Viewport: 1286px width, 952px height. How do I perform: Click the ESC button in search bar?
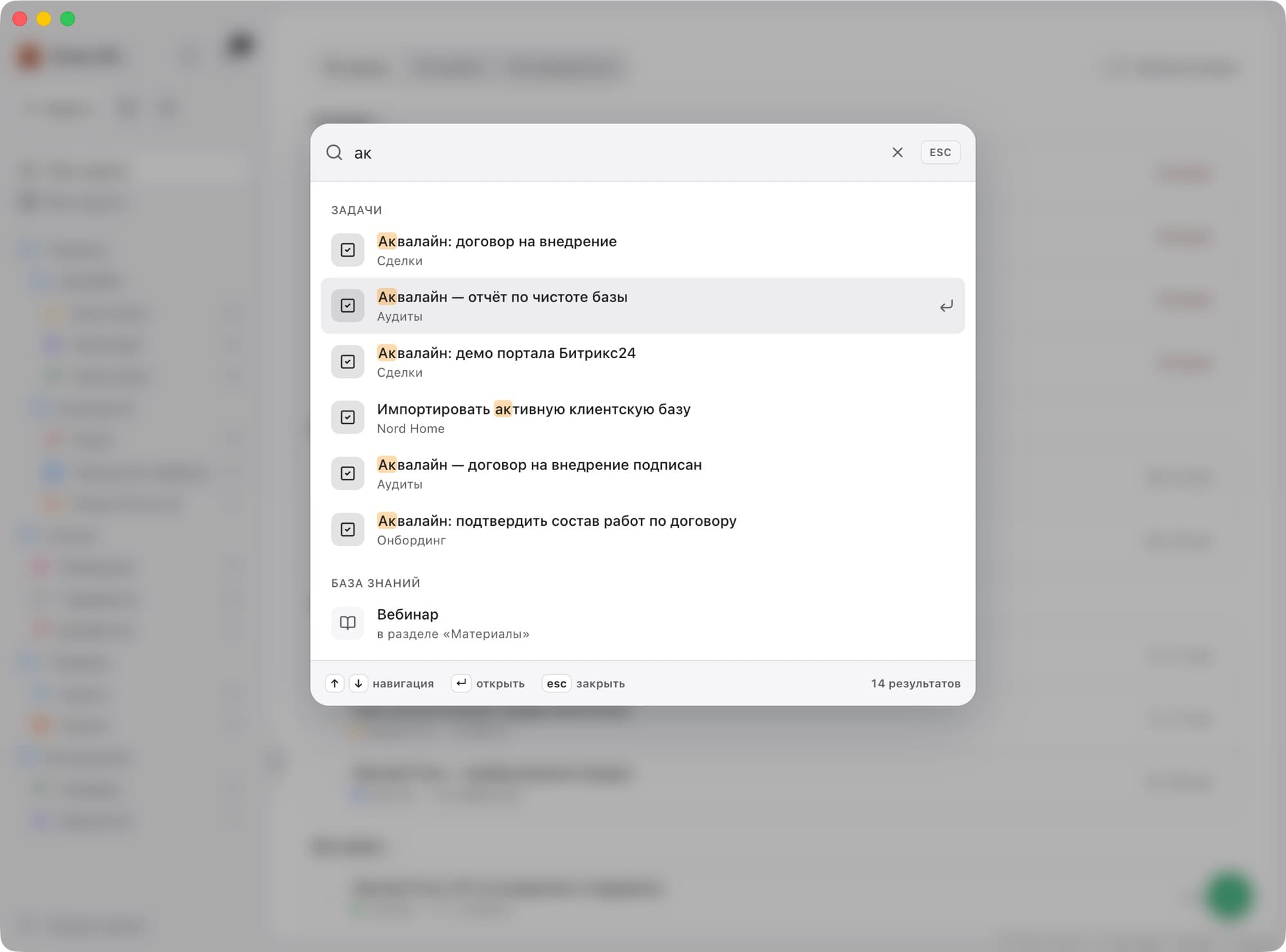(940, 152)
